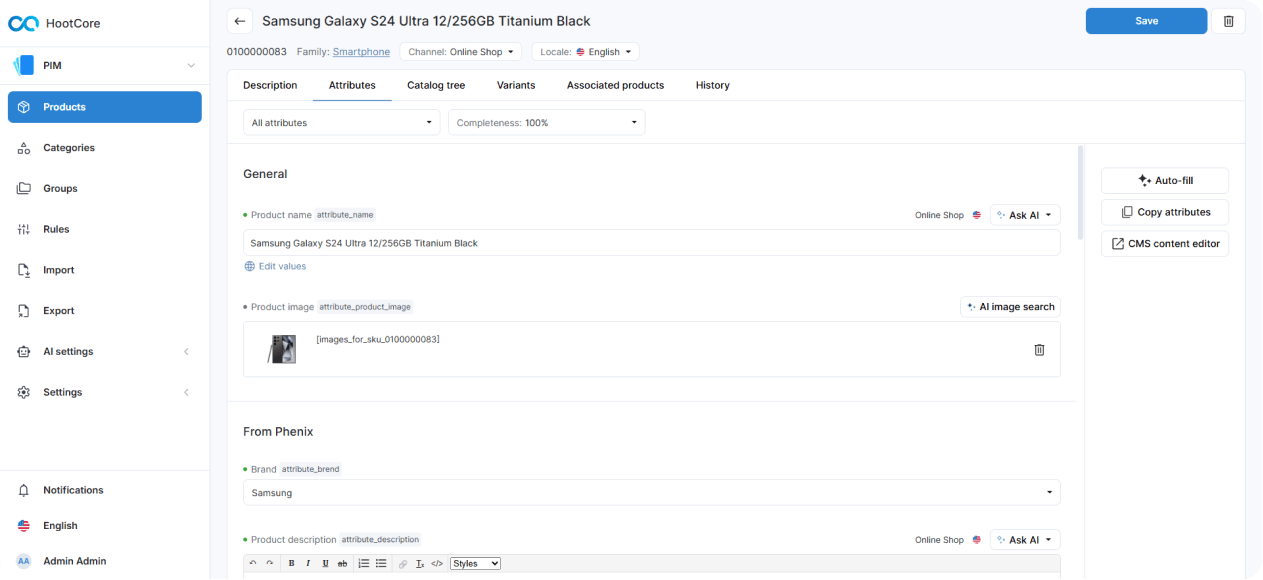Switch to the Associated products tab
The image size is (1263, 580).
[615, 85]
